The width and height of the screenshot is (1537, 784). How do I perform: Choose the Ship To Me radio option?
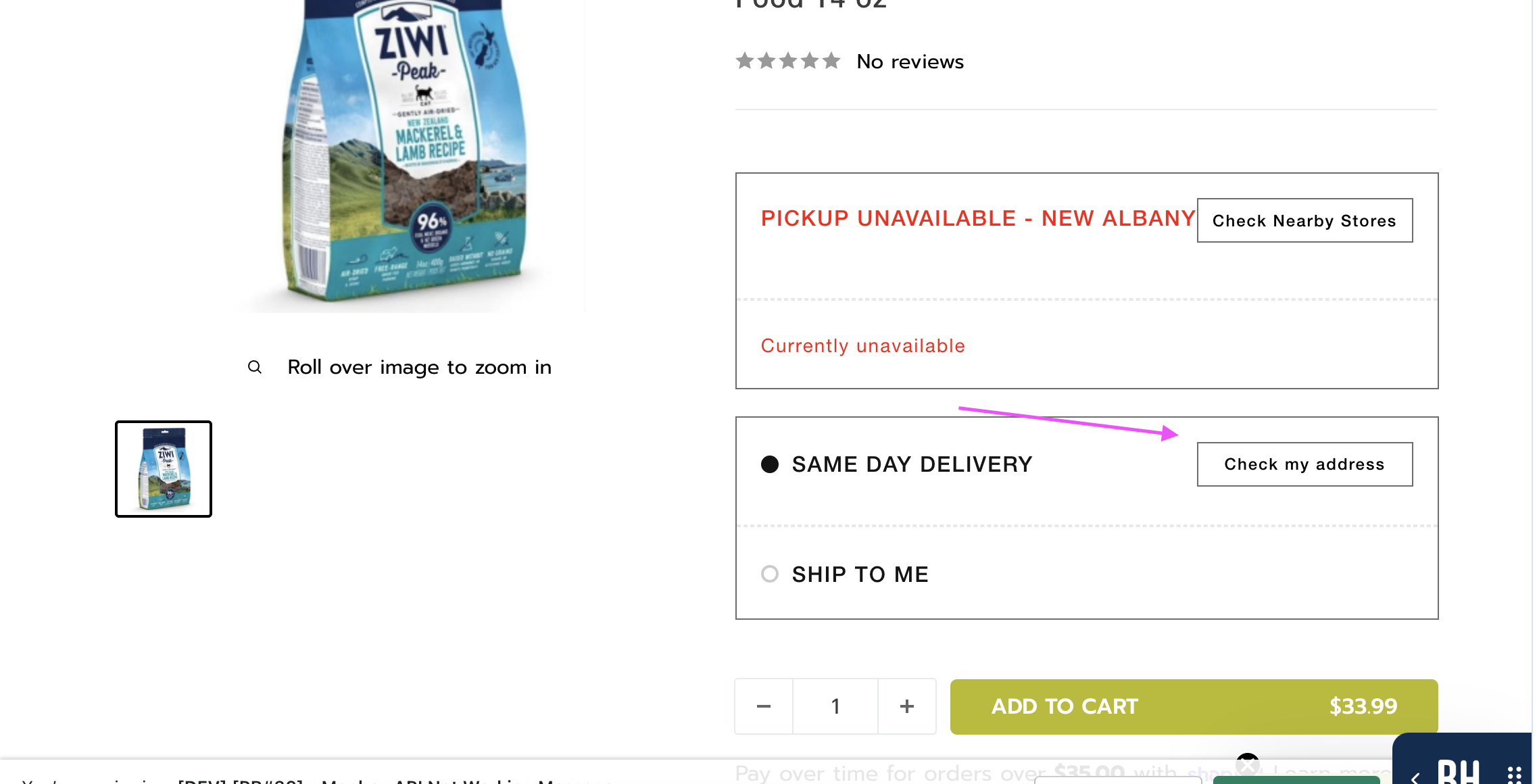coord(770,574)
